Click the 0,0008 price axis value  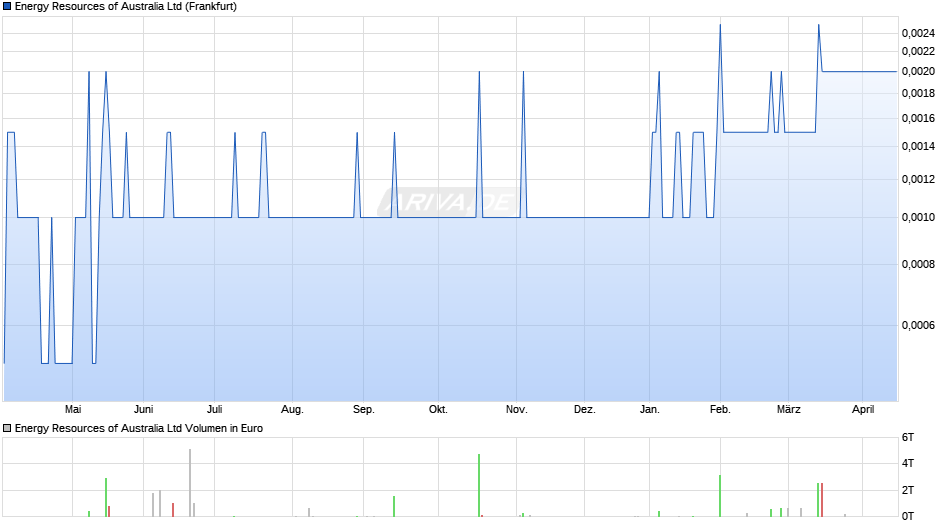point(918,264)
